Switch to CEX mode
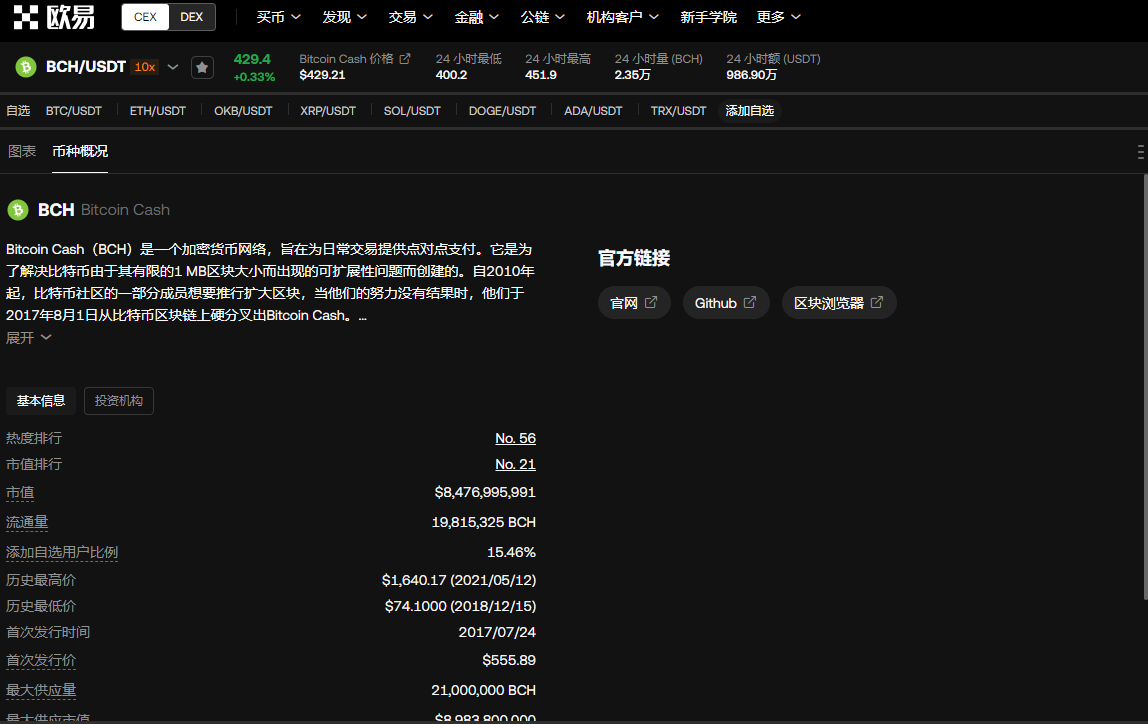Image resolution: width=1148 pixels, height=724 pixels. click(x=145, y=17)
